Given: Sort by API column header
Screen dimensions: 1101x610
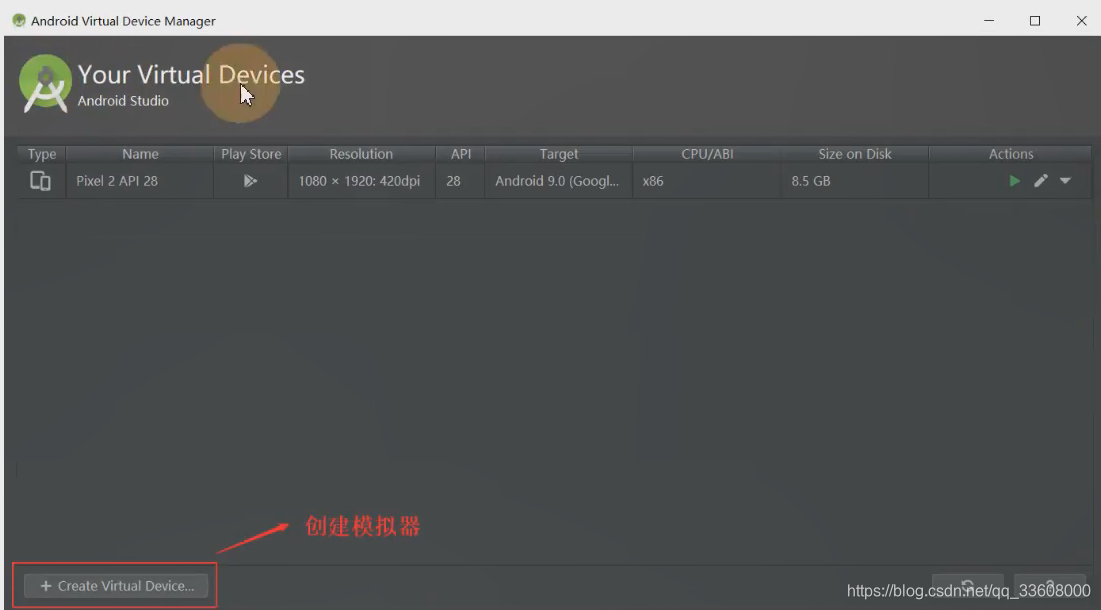Looking at the screenshot, I should coord(461,154).
